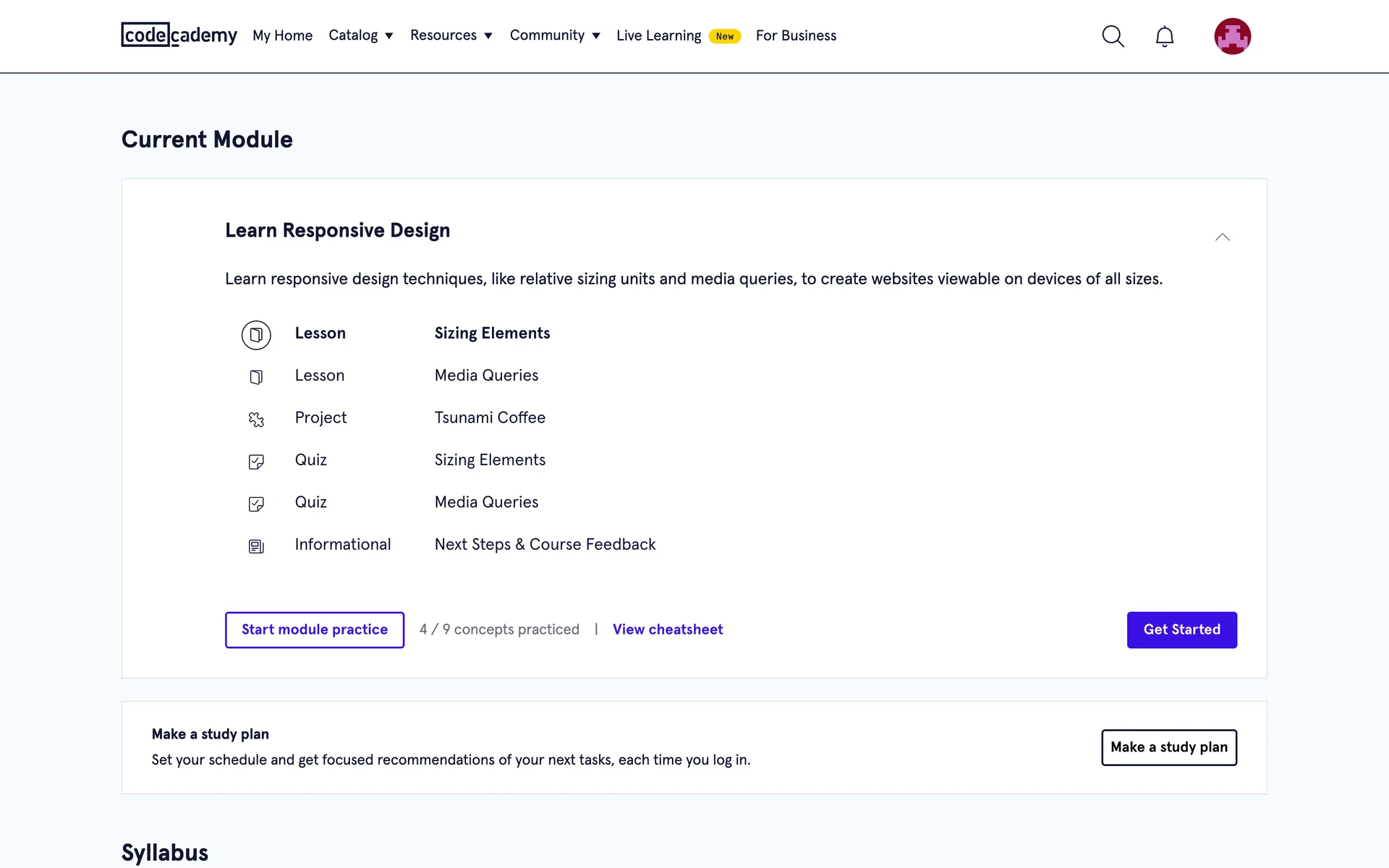
Task: Go to My Home
Action: 282,35
